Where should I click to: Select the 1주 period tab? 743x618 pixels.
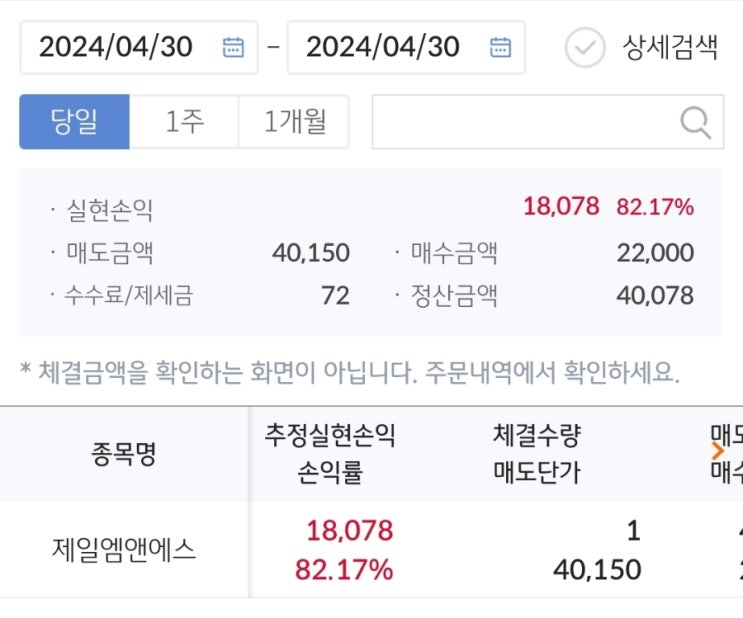click(184, 122)
